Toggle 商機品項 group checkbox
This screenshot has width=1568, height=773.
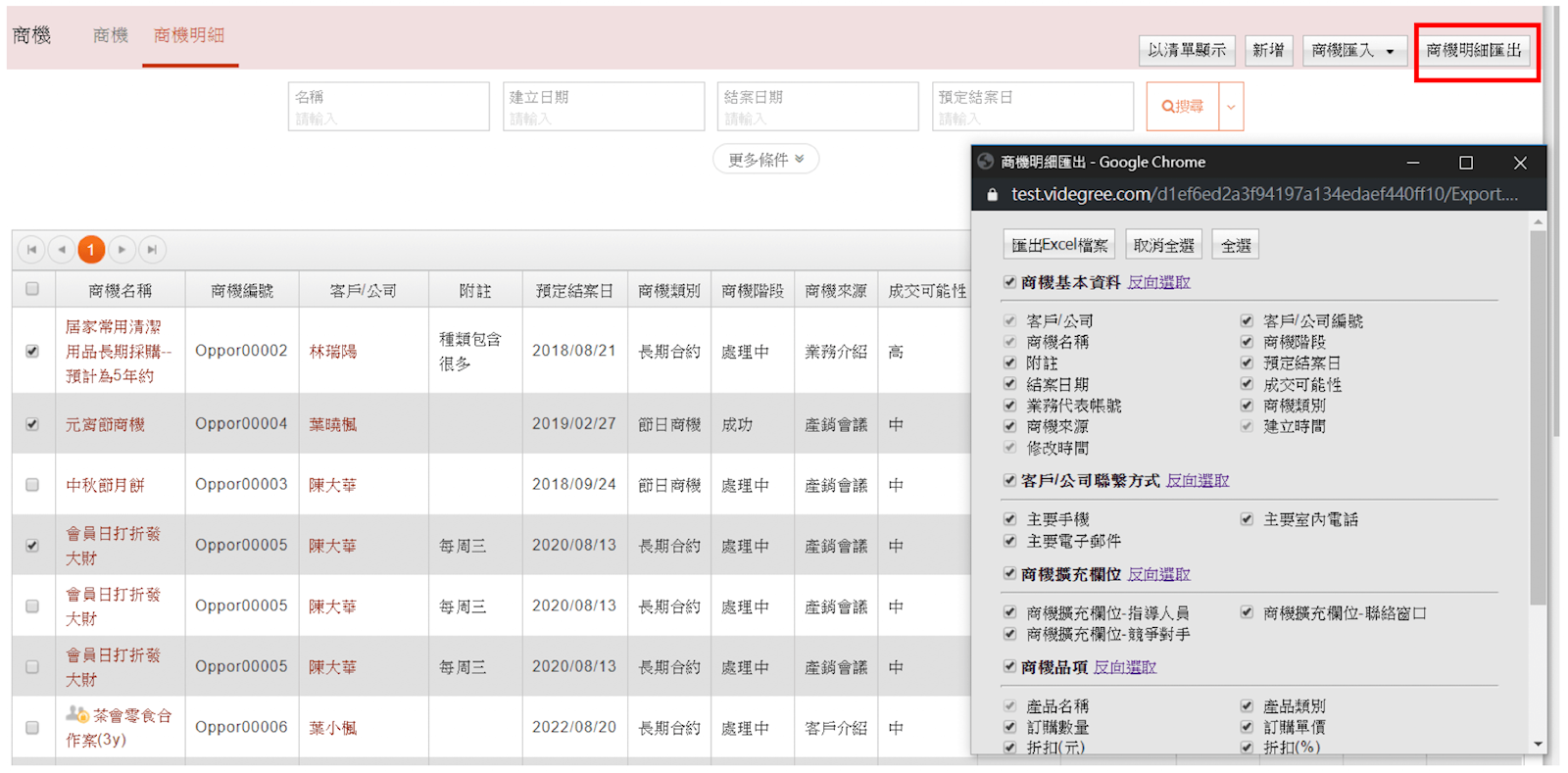(1009, 667)
